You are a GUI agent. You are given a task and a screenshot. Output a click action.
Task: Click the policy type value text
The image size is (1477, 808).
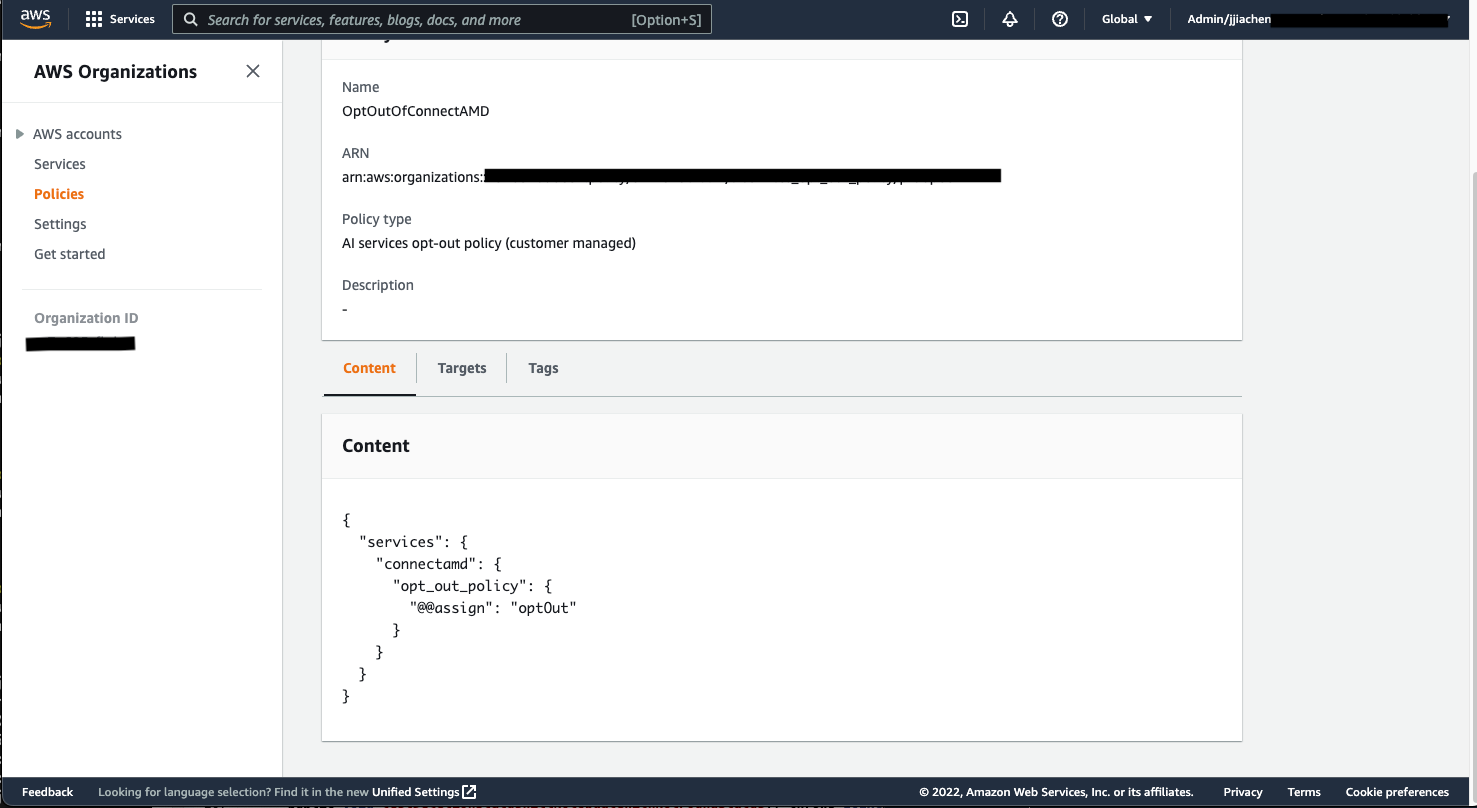pyautogui.click(x=489, y=243)
